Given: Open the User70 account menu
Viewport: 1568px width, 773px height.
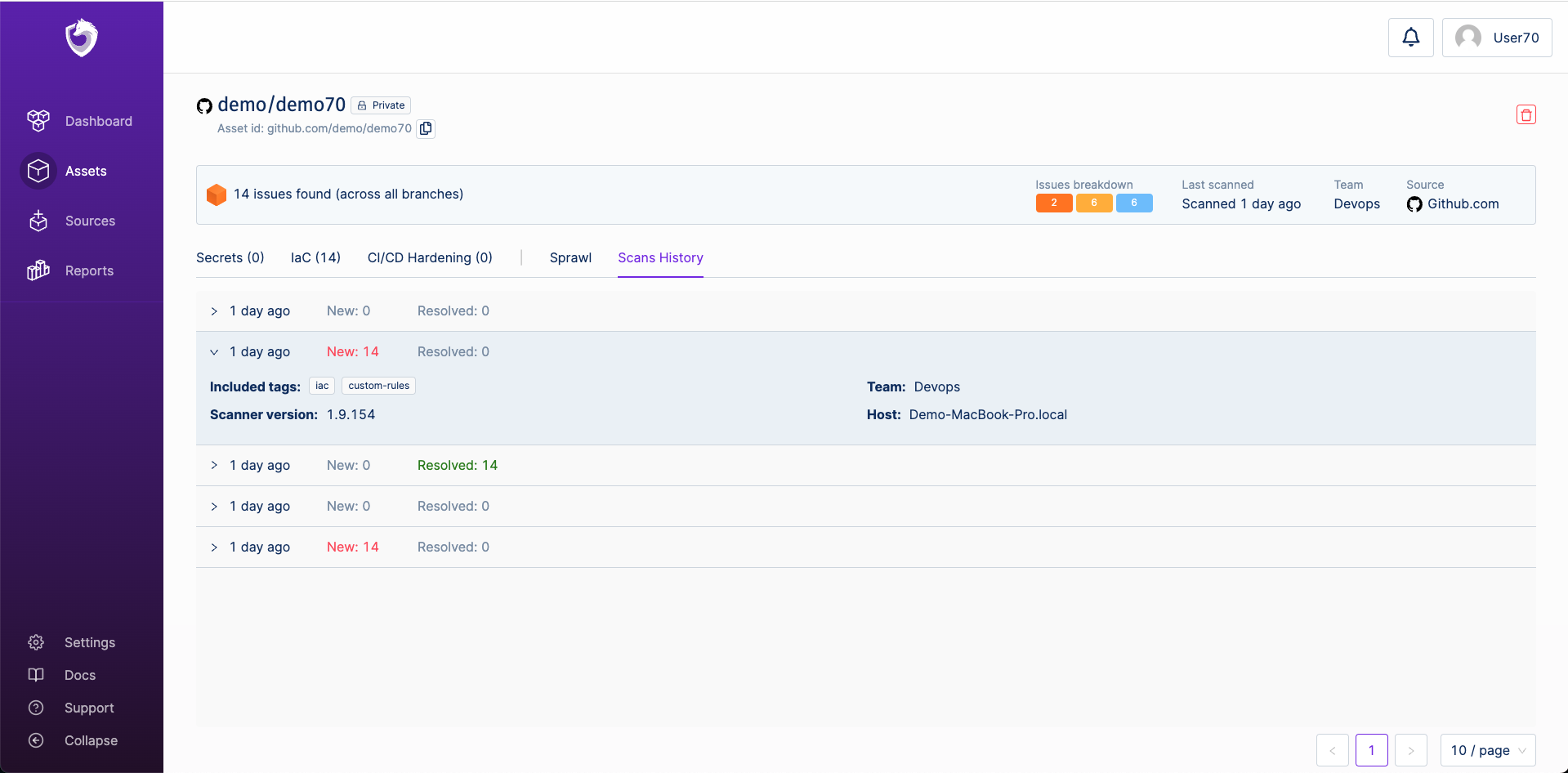Looking at the screenshot, I should point(1497,38).
